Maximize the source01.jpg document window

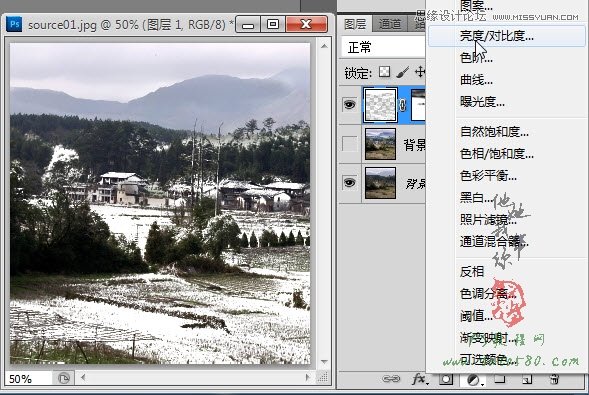(273, 25)
